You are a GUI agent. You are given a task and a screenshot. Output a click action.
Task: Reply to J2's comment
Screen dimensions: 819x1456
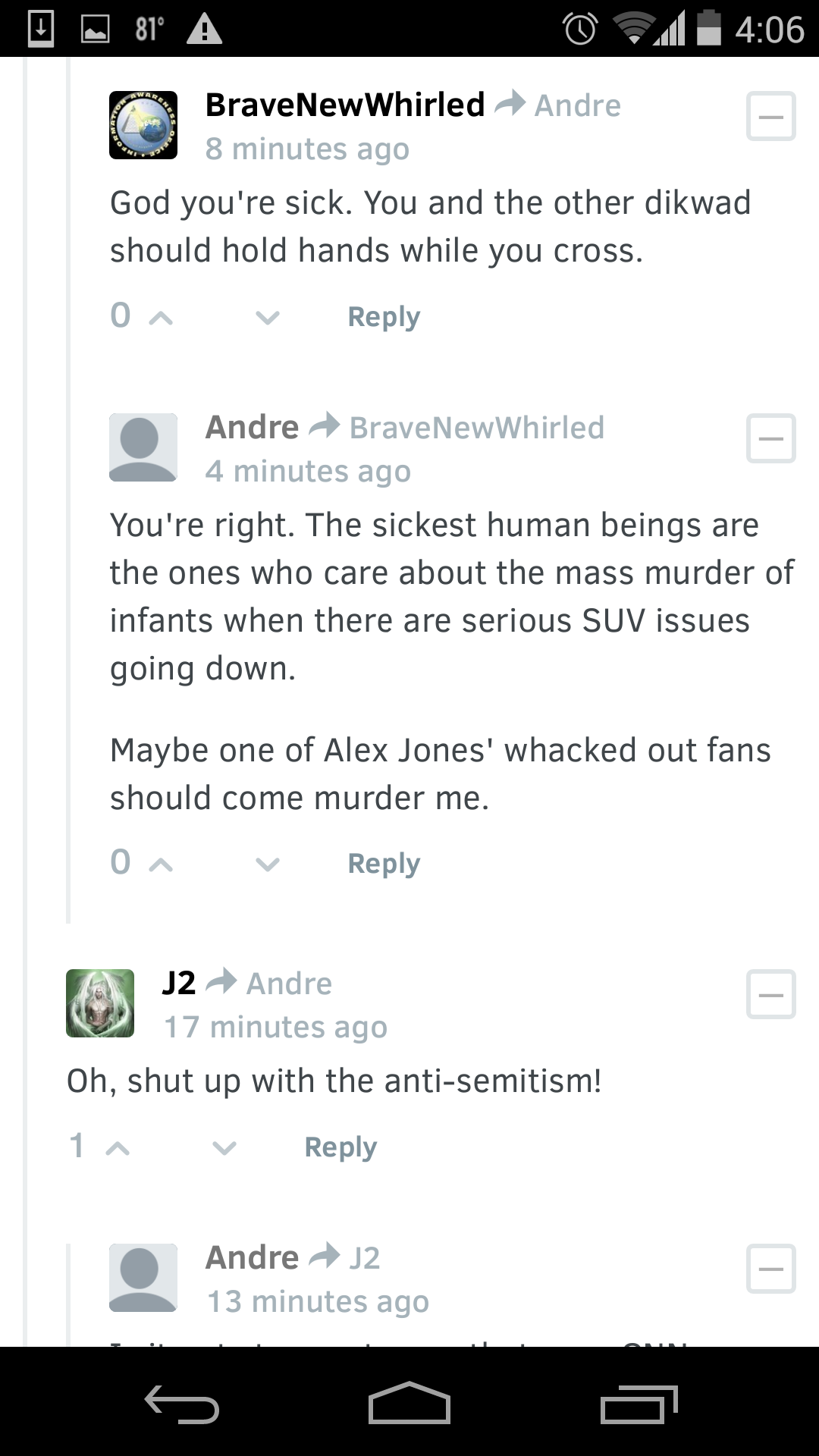(340, 1147)
